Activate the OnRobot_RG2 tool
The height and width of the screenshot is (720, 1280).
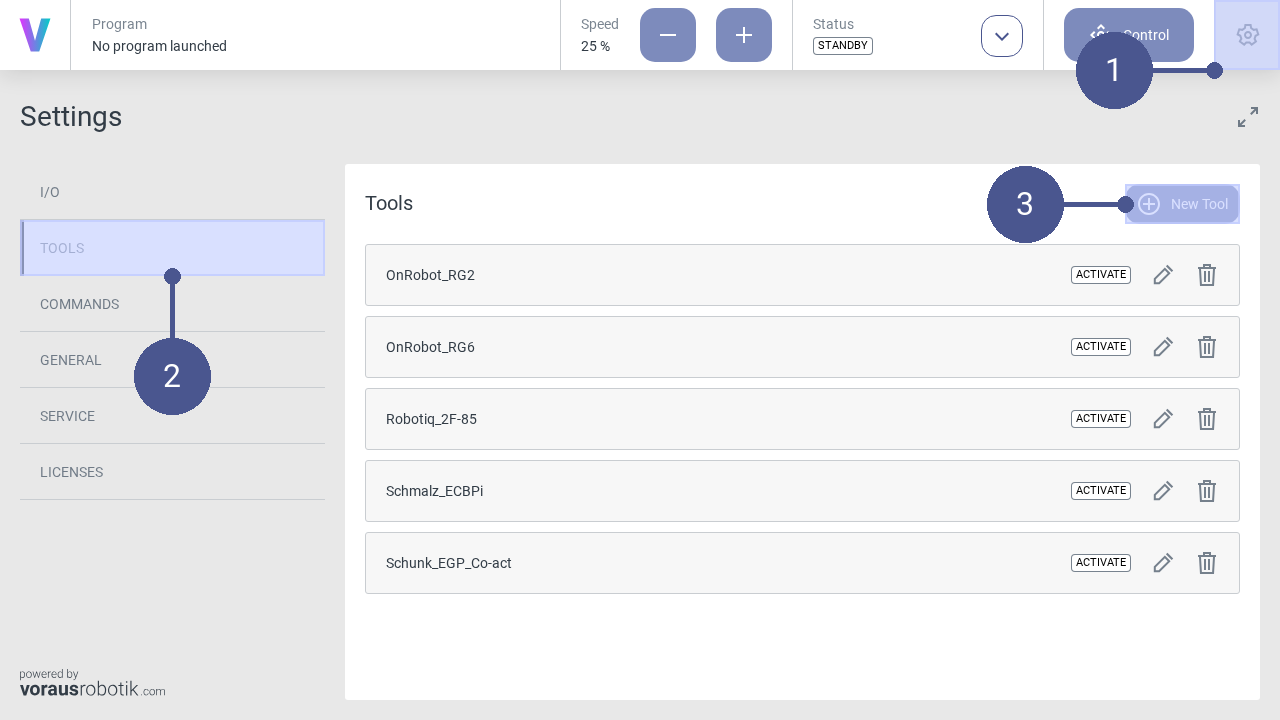click(1100, 275)
